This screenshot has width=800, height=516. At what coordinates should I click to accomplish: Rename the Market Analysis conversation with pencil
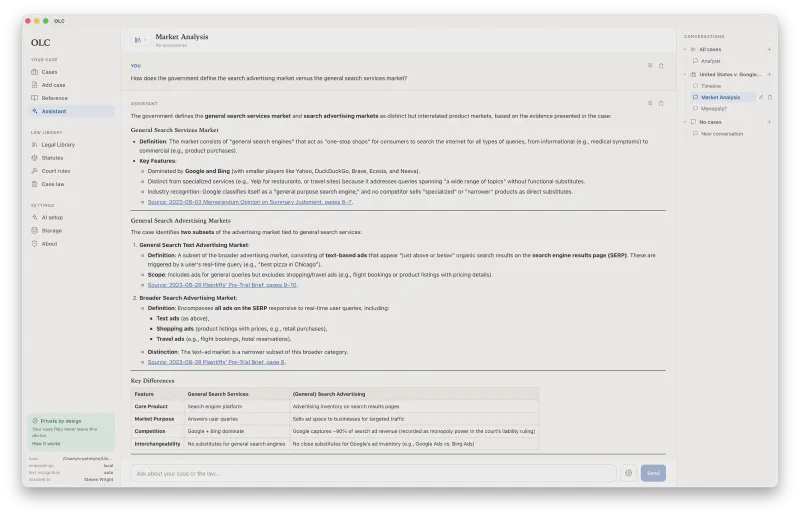tap(761, 97)
